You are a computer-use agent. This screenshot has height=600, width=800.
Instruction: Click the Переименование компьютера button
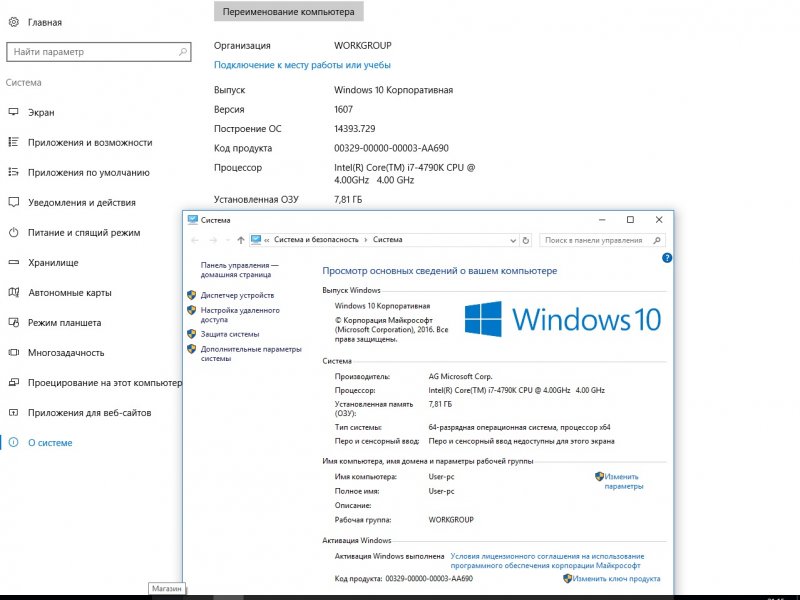tap(288, 12)
